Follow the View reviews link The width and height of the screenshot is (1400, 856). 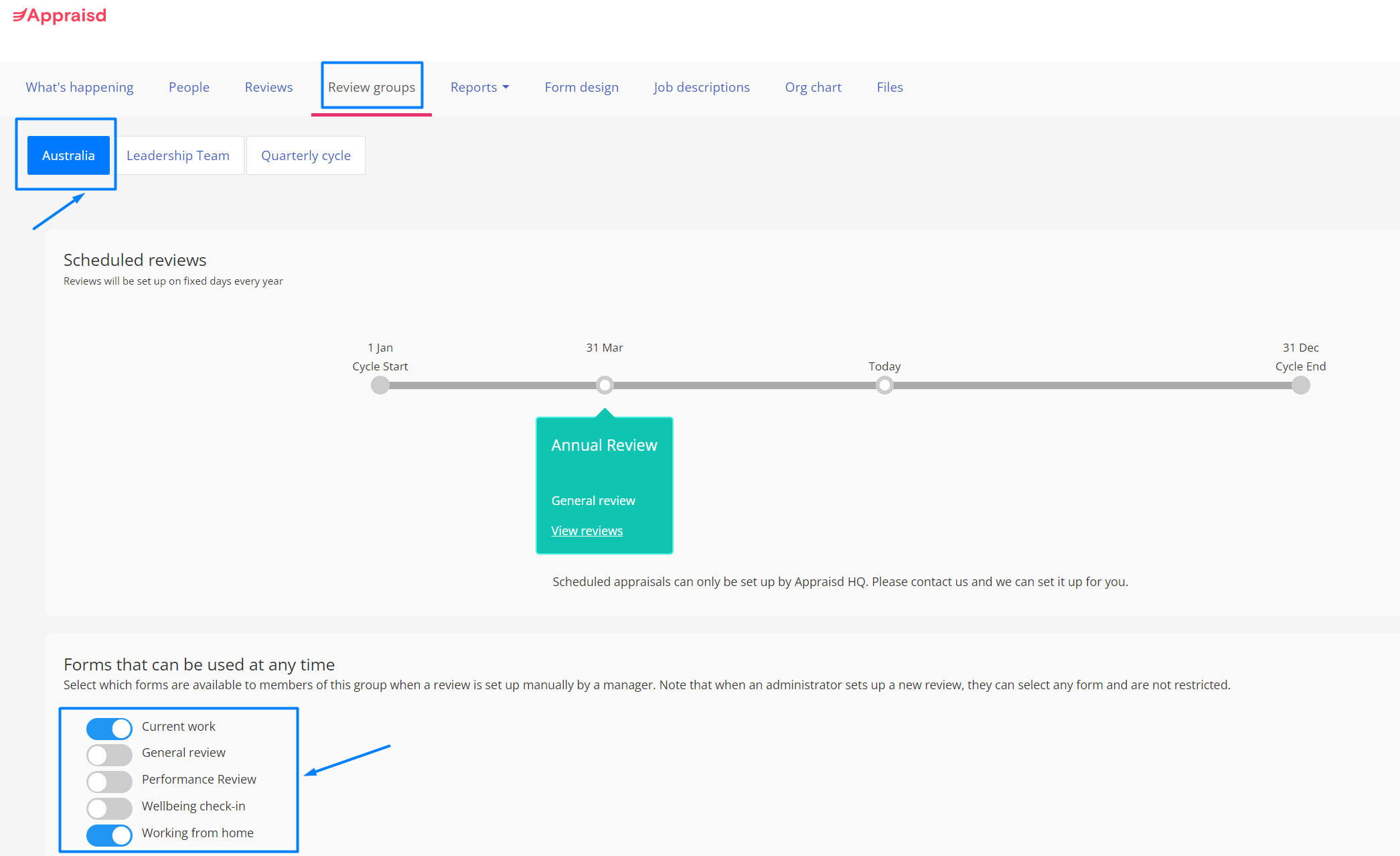point(587,530)
